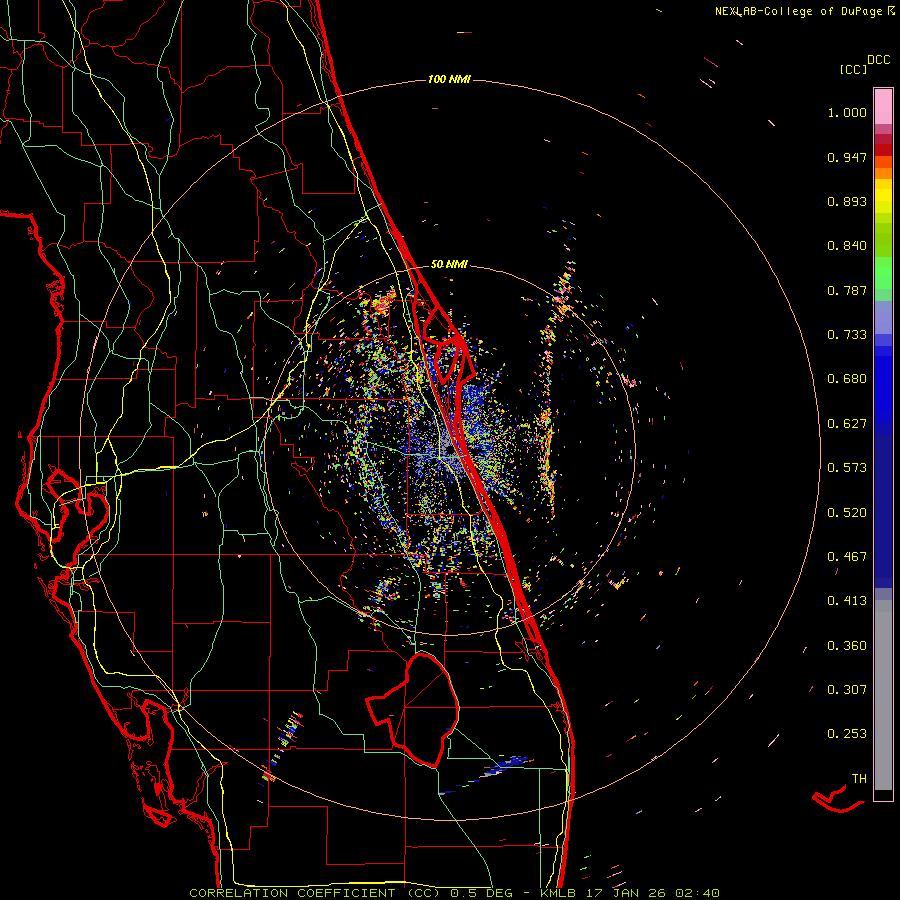Click the gray band near 0.307 on scale
Screen dimensions: 900x900
tap(883, 690)
